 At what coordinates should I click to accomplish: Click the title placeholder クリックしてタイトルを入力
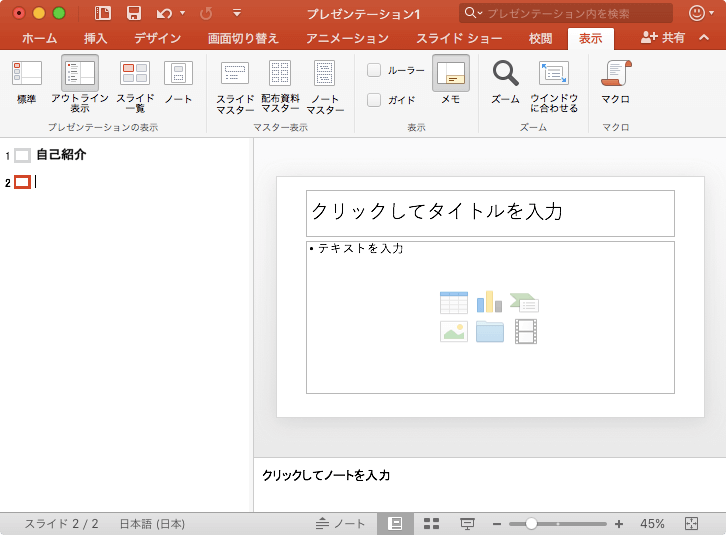(x=490, y=213)
